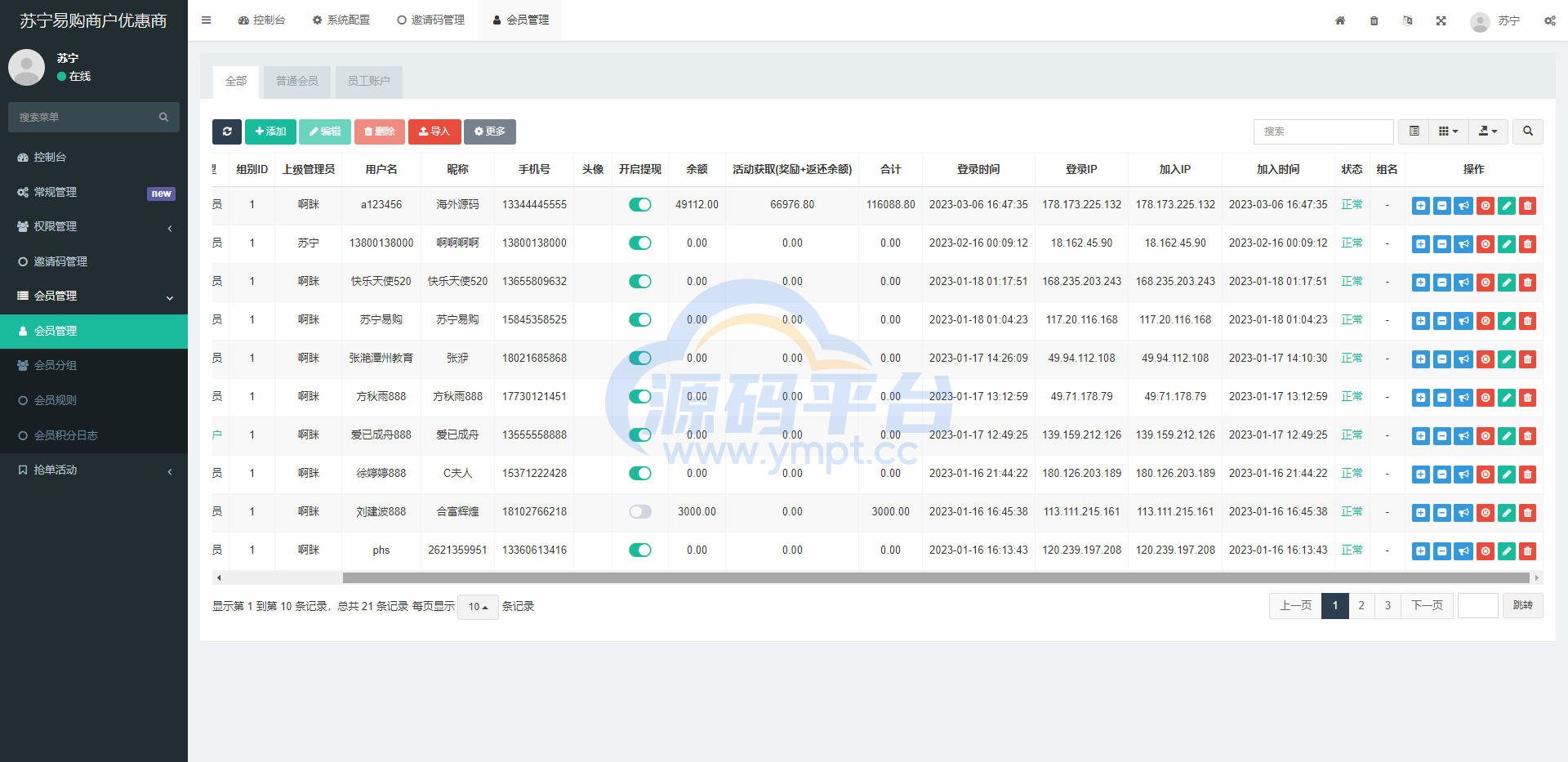Expand the 权限管理 sidebar menu

94,227
